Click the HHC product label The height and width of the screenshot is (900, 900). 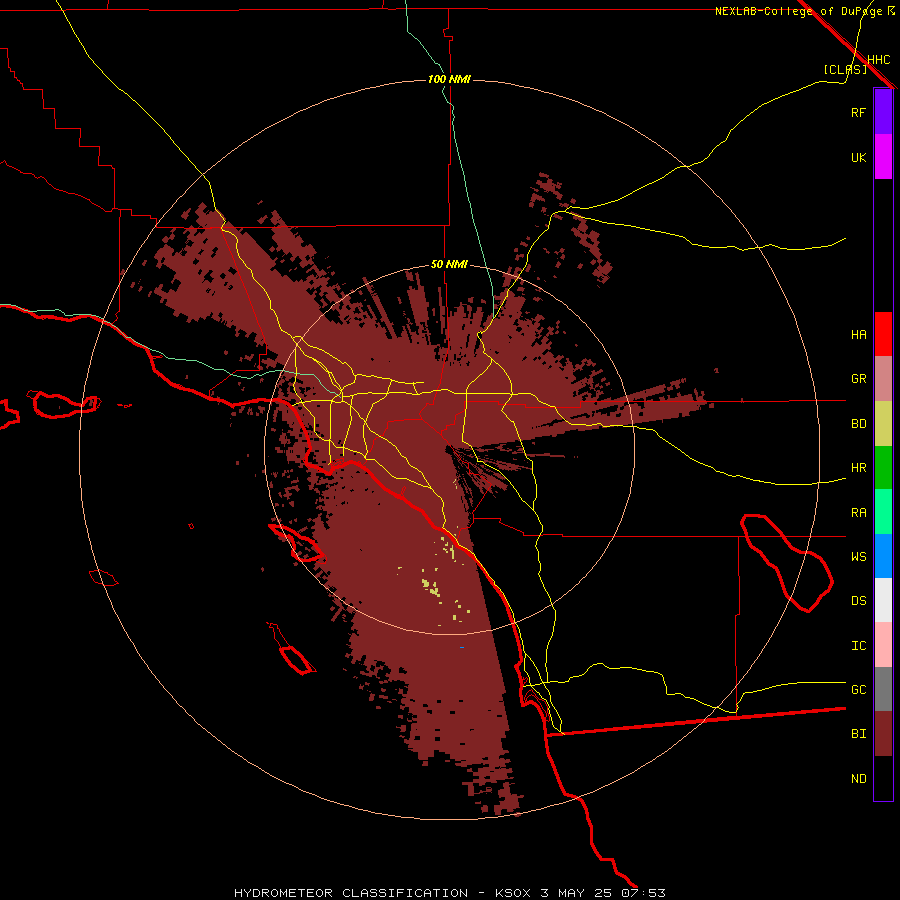878,60
